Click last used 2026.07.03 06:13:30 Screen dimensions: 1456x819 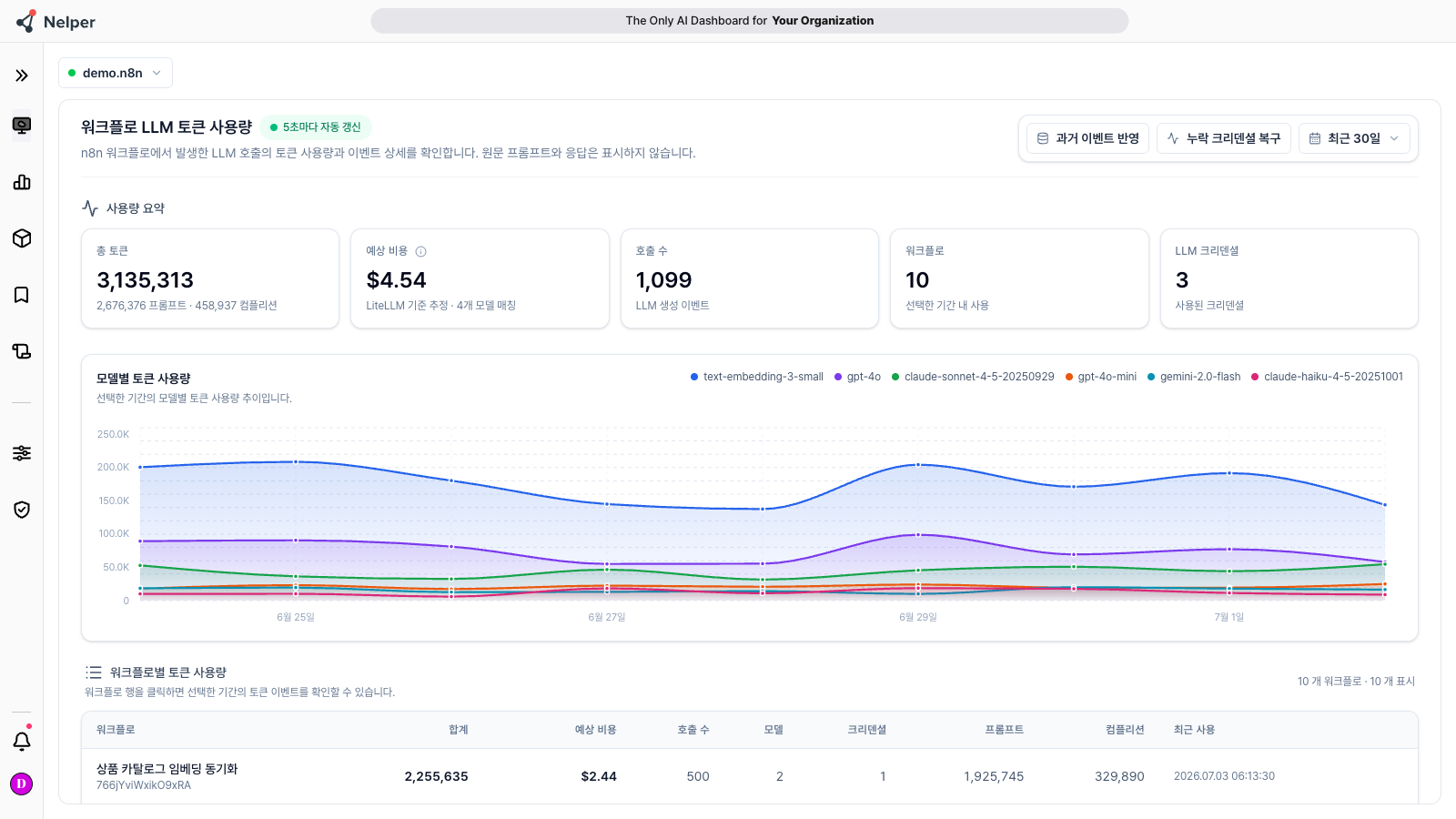[x=1224, y=776]
